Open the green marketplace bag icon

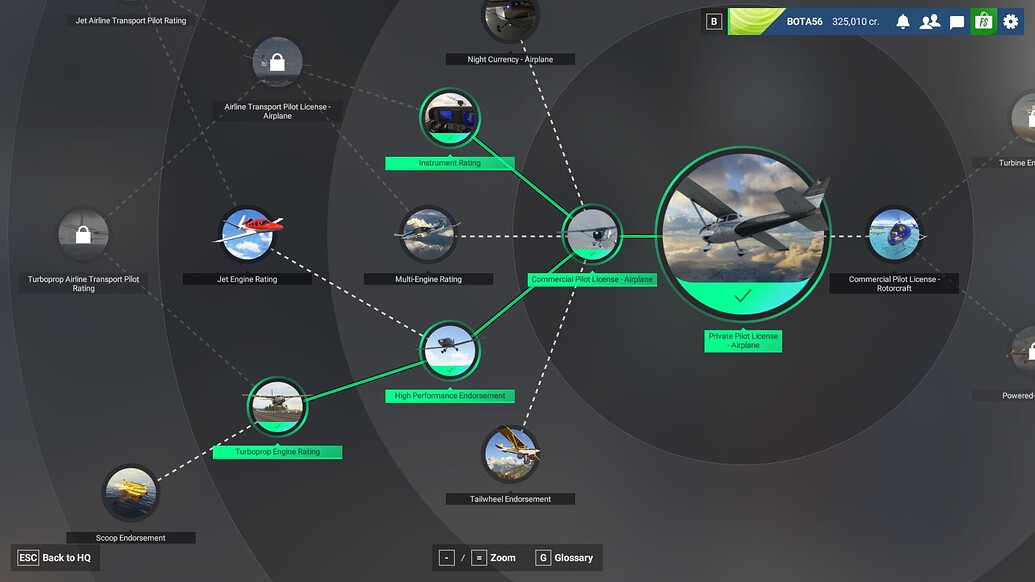pyautogui.click(x=983, y=22)
